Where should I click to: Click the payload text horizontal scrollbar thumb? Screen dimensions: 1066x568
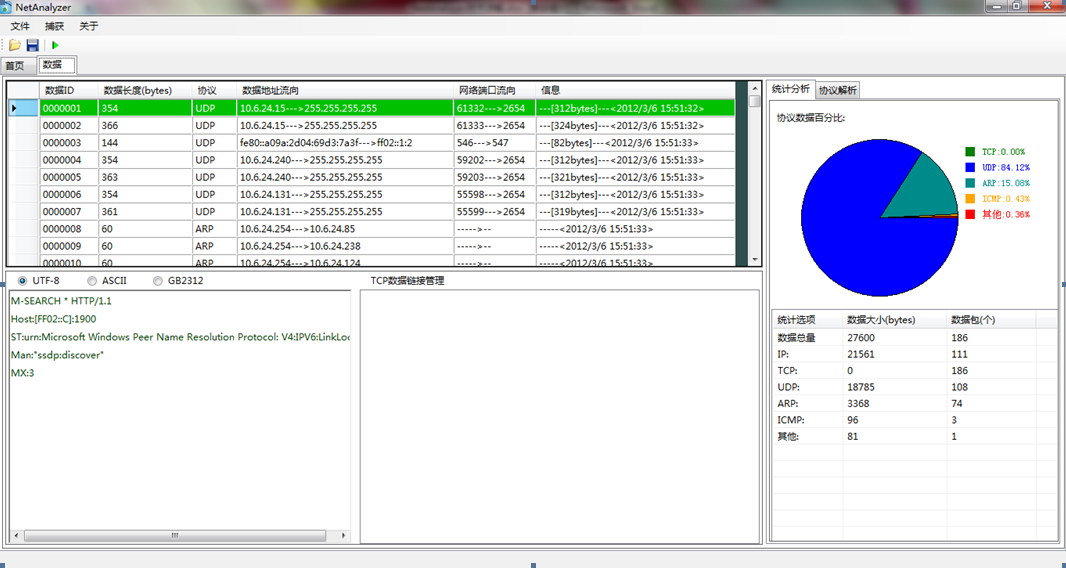pyautogui.click(x=175, y=536)
